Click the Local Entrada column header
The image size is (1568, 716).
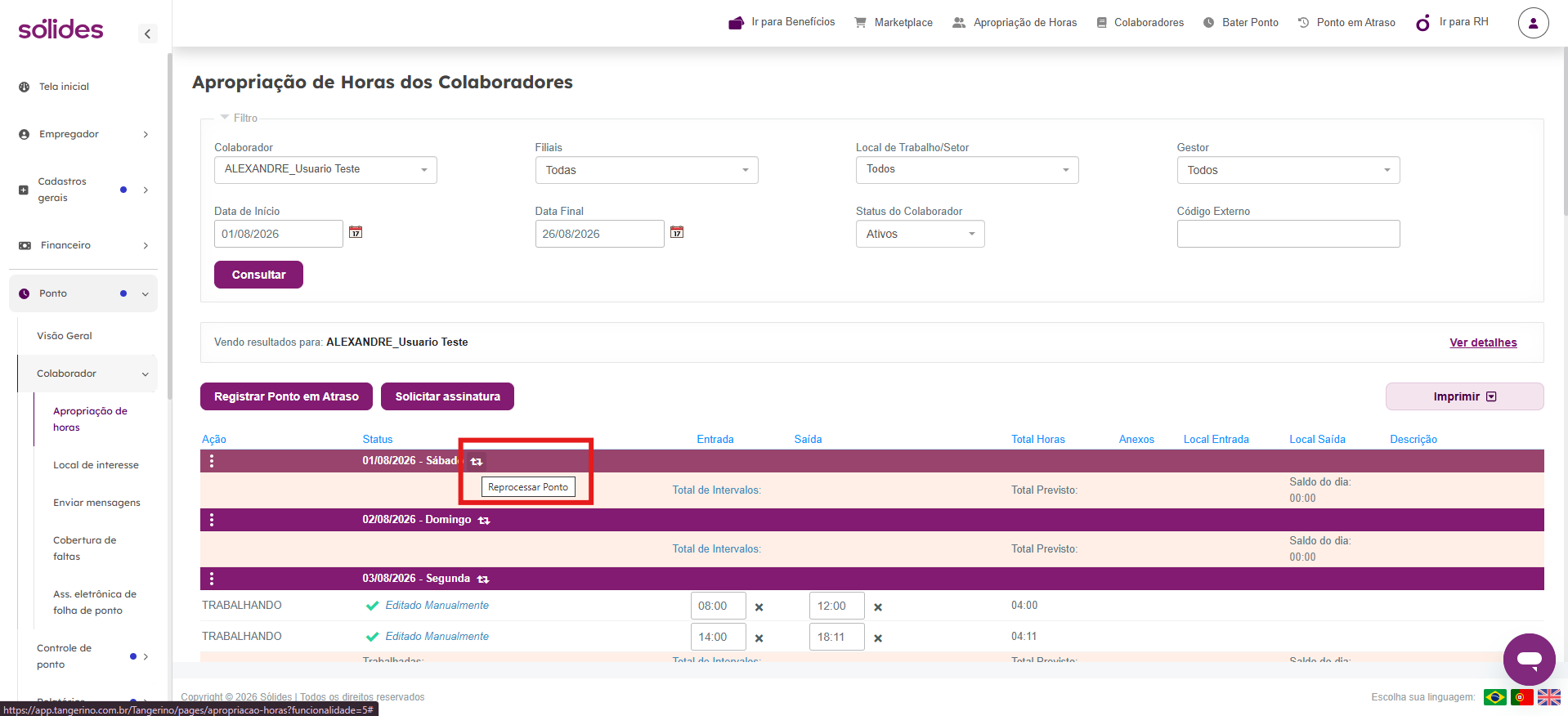[x=1216, y=439]
